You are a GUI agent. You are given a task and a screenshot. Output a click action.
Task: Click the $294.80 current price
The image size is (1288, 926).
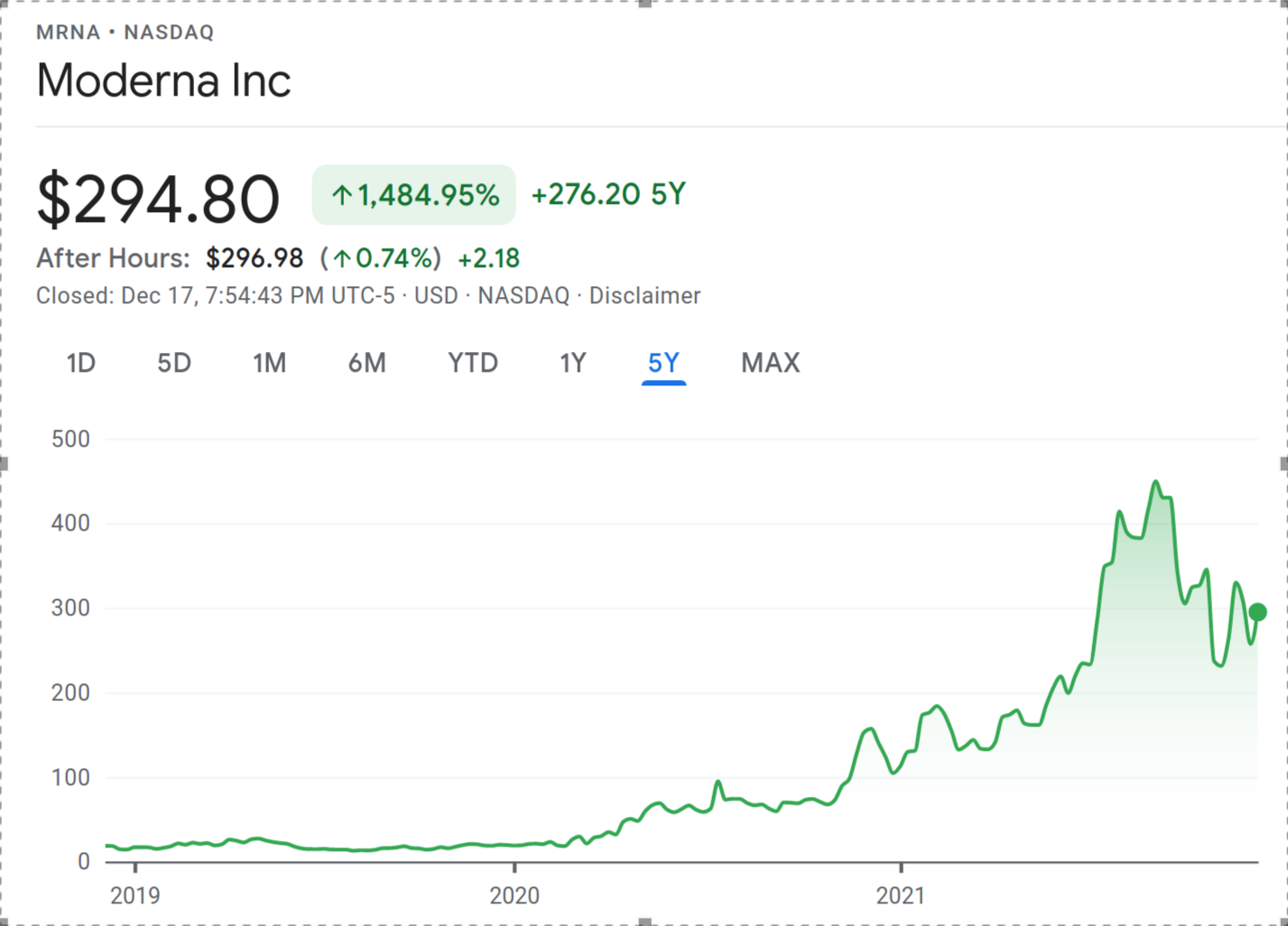pyautogui.click(x=158, y=199)
